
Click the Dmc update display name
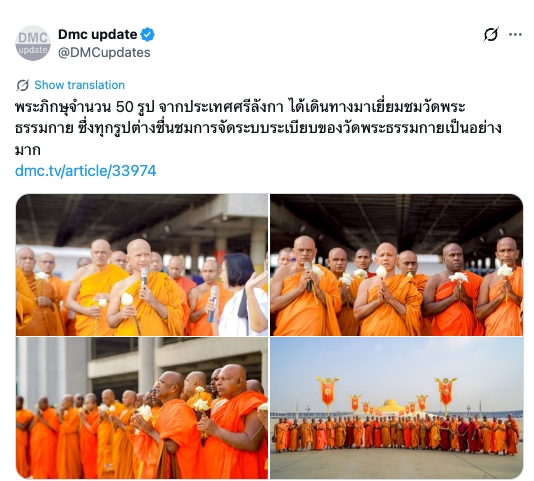[x=98, y=34]
